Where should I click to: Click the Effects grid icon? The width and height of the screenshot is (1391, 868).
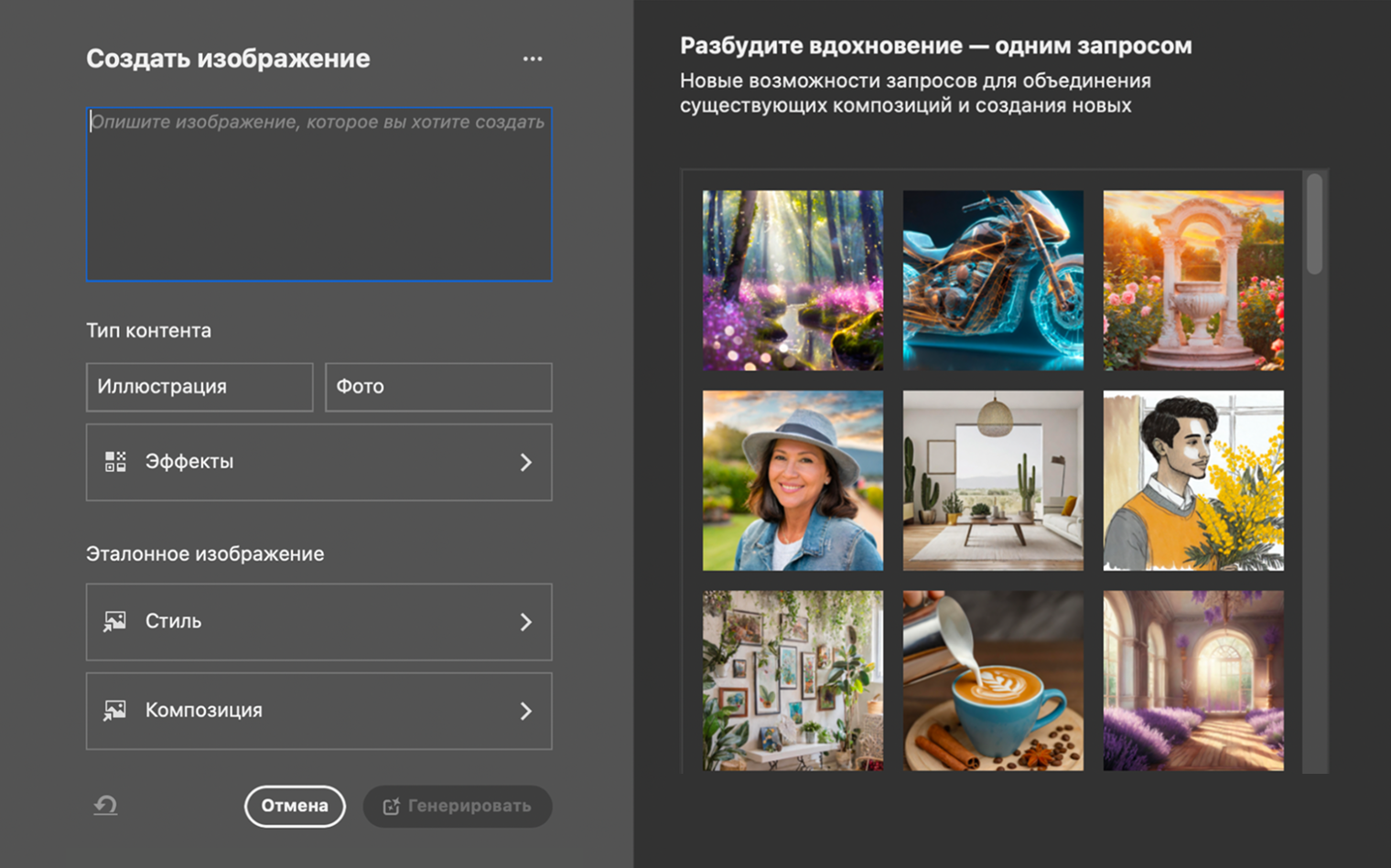click(x=115, y=462)
